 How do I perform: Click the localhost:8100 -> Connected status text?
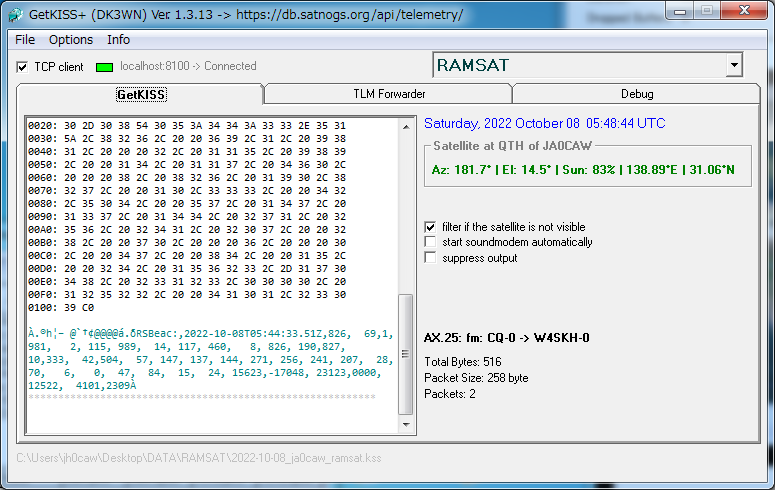tap(188, 66)
